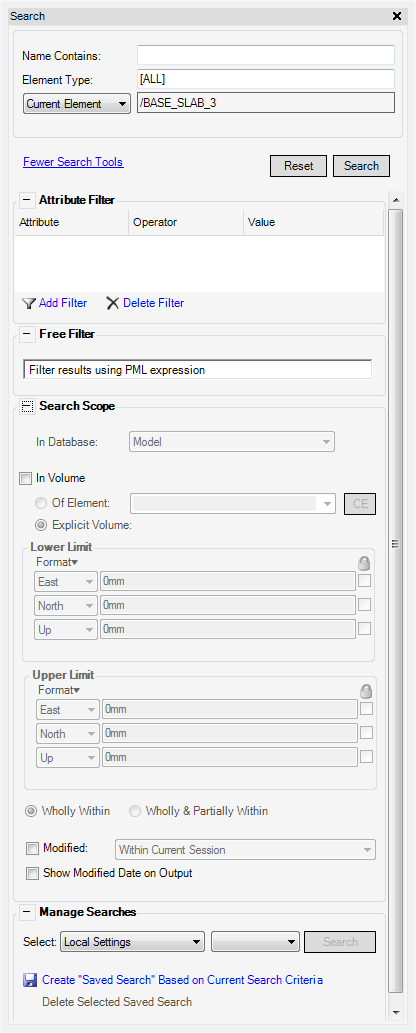
Task: Enable the In Volume checkbox
Action: (26, 478)
